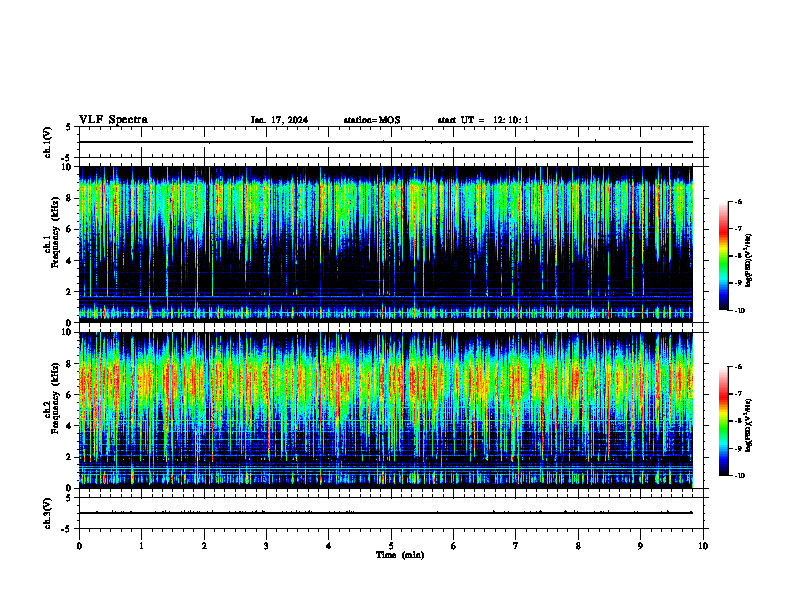Click the ch.1 spectrogram color bar
Viewport: 792px width, 612px height.
(x=724, y=256)
